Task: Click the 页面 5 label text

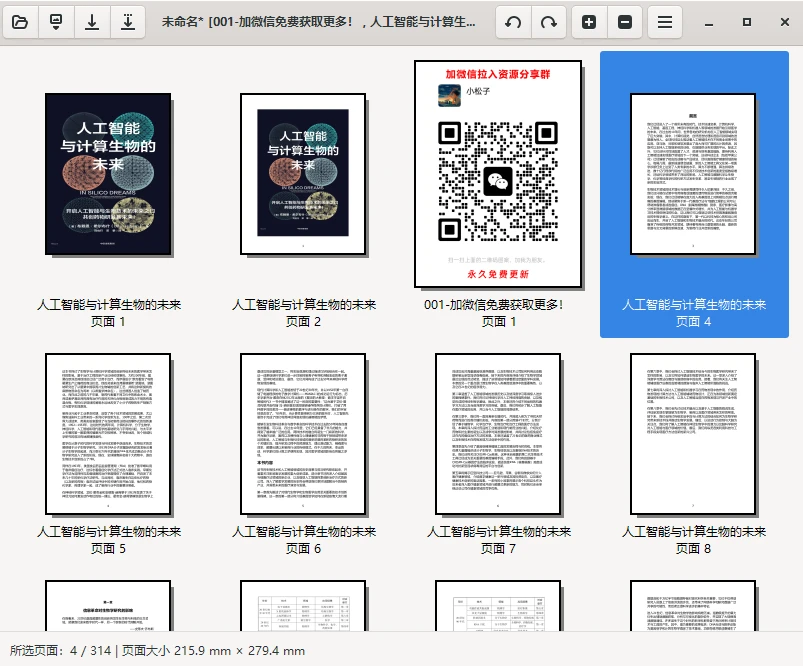Action: [x=108, y=549]
